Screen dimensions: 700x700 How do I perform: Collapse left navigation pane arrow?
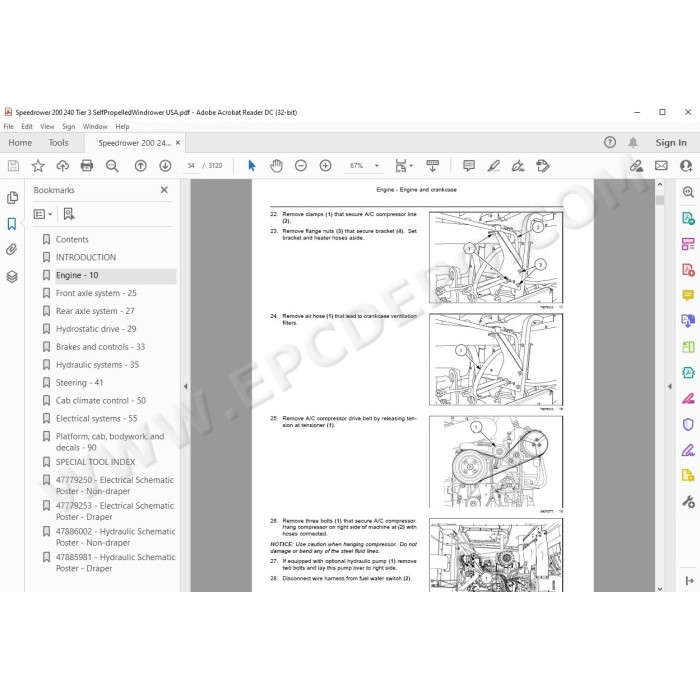[x=186, y=387]
